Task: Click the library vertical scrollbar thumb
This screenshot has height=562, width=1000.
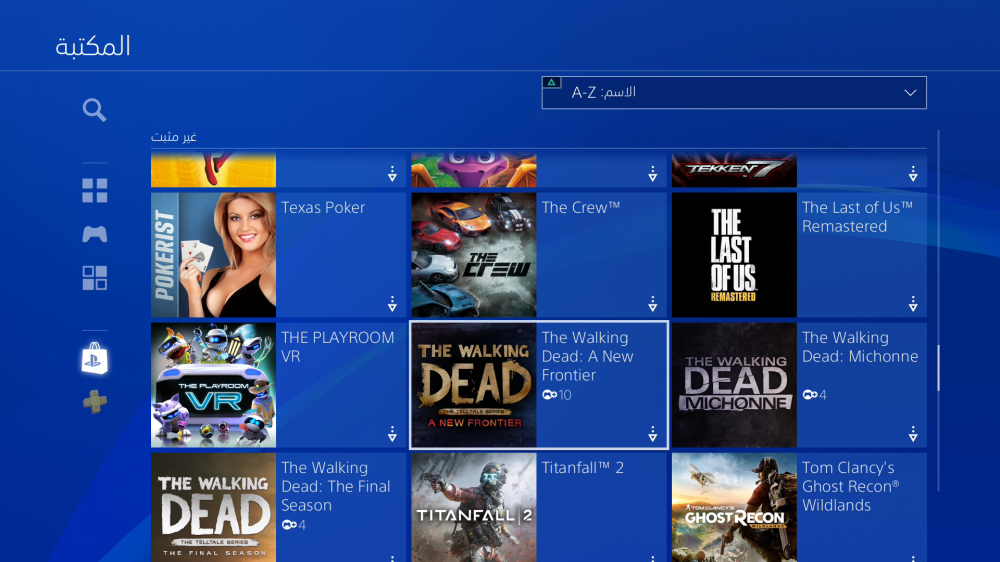Action: point(938,368)
